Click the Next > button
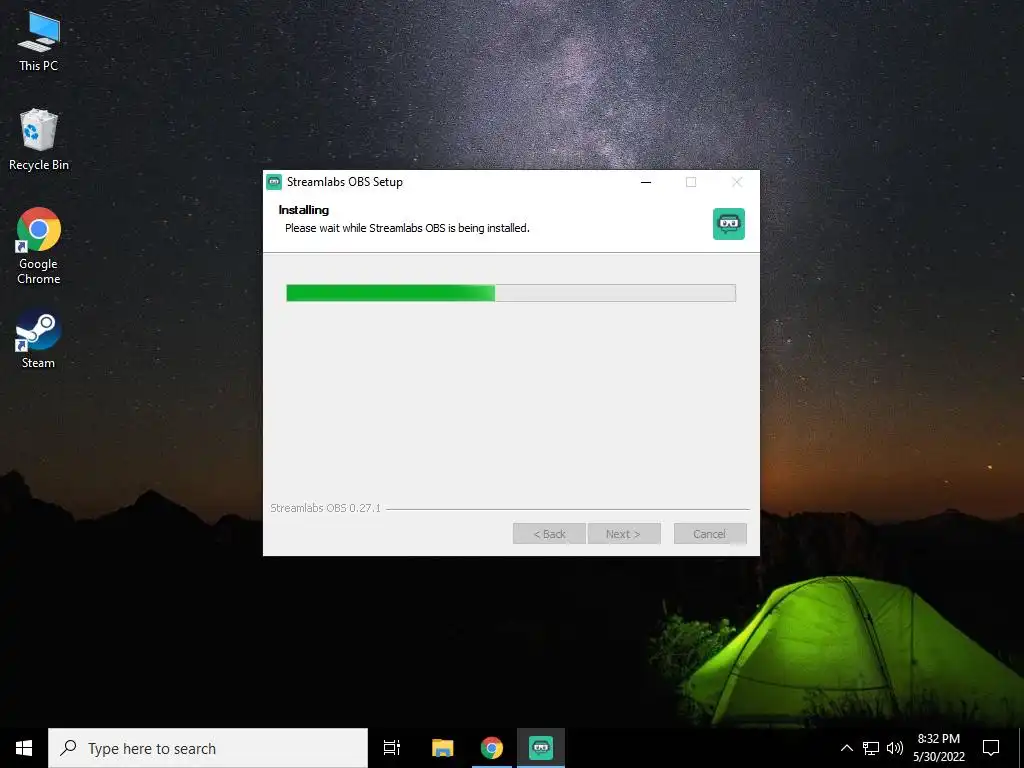Viewport: 1024px width, 768px height. pyautogui.click(x=624, y=534)
